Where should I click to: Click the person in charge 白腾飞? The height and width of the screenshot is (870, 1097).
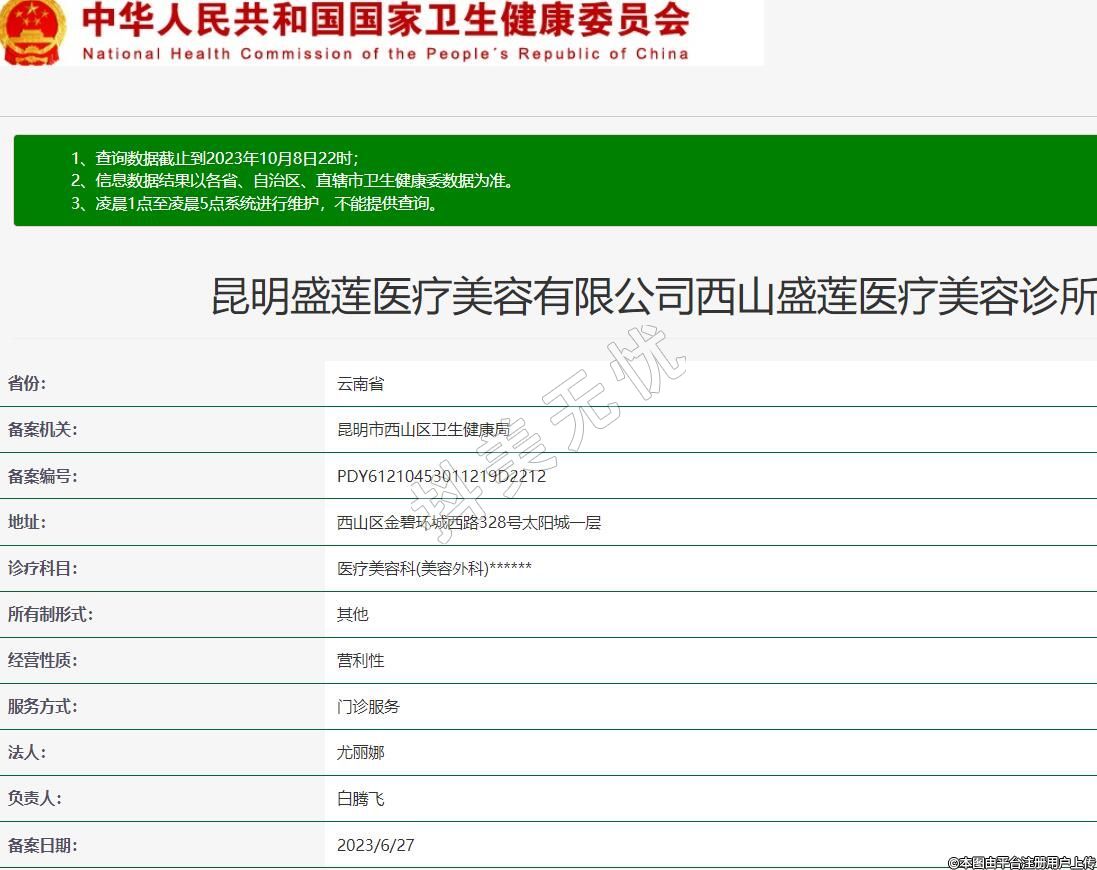click(x=360, y=799)
